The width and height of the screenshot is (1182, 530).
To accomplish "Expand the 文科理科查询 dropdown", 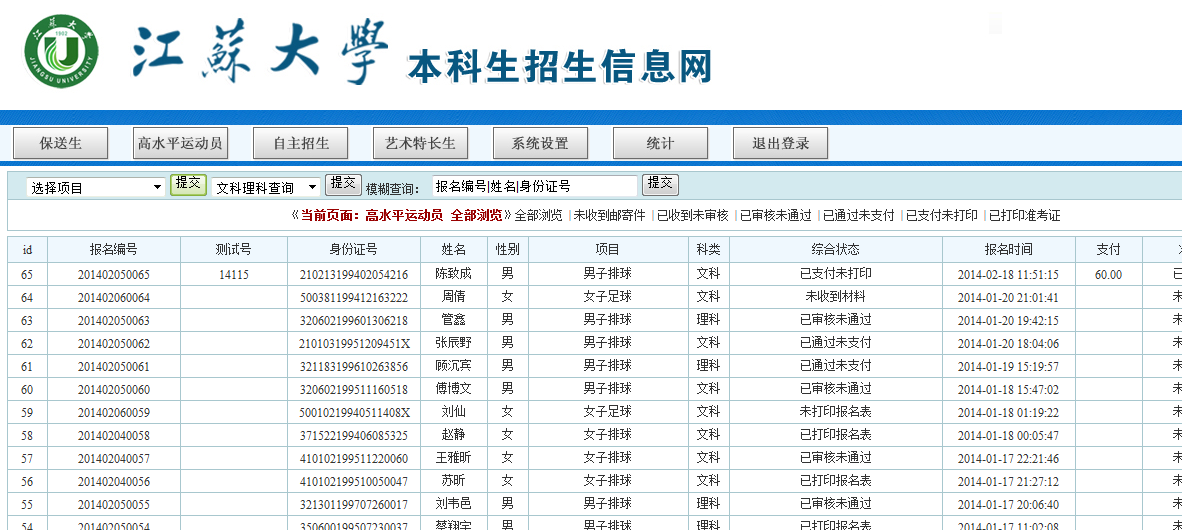I will [266, 188].
